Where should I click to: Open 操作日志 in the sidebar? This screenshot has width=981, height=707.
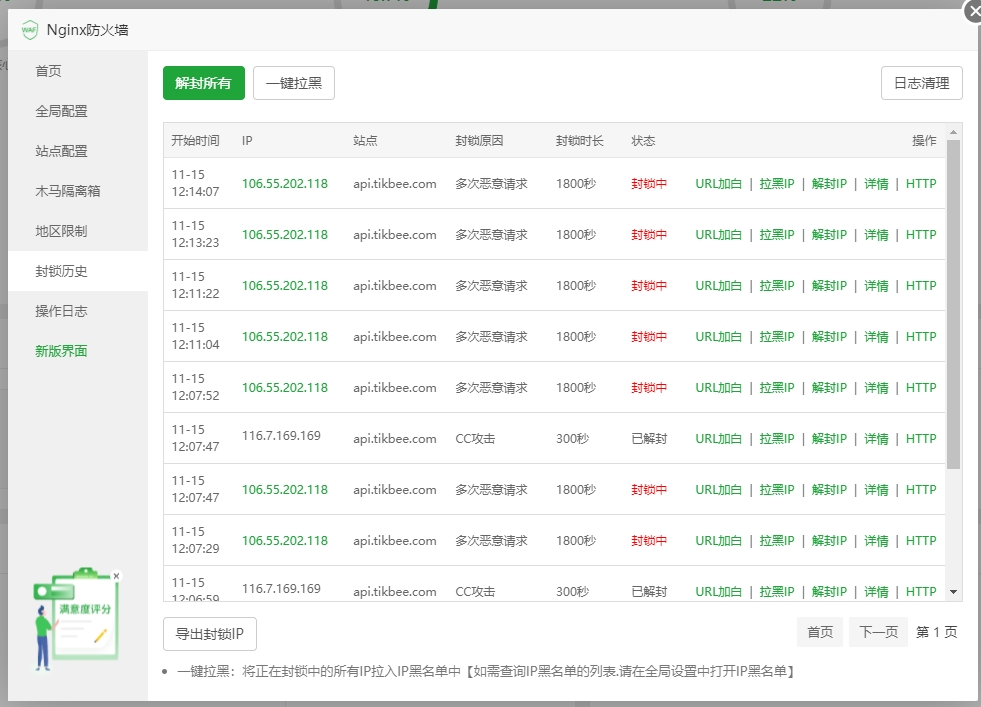tap(61, 311)
